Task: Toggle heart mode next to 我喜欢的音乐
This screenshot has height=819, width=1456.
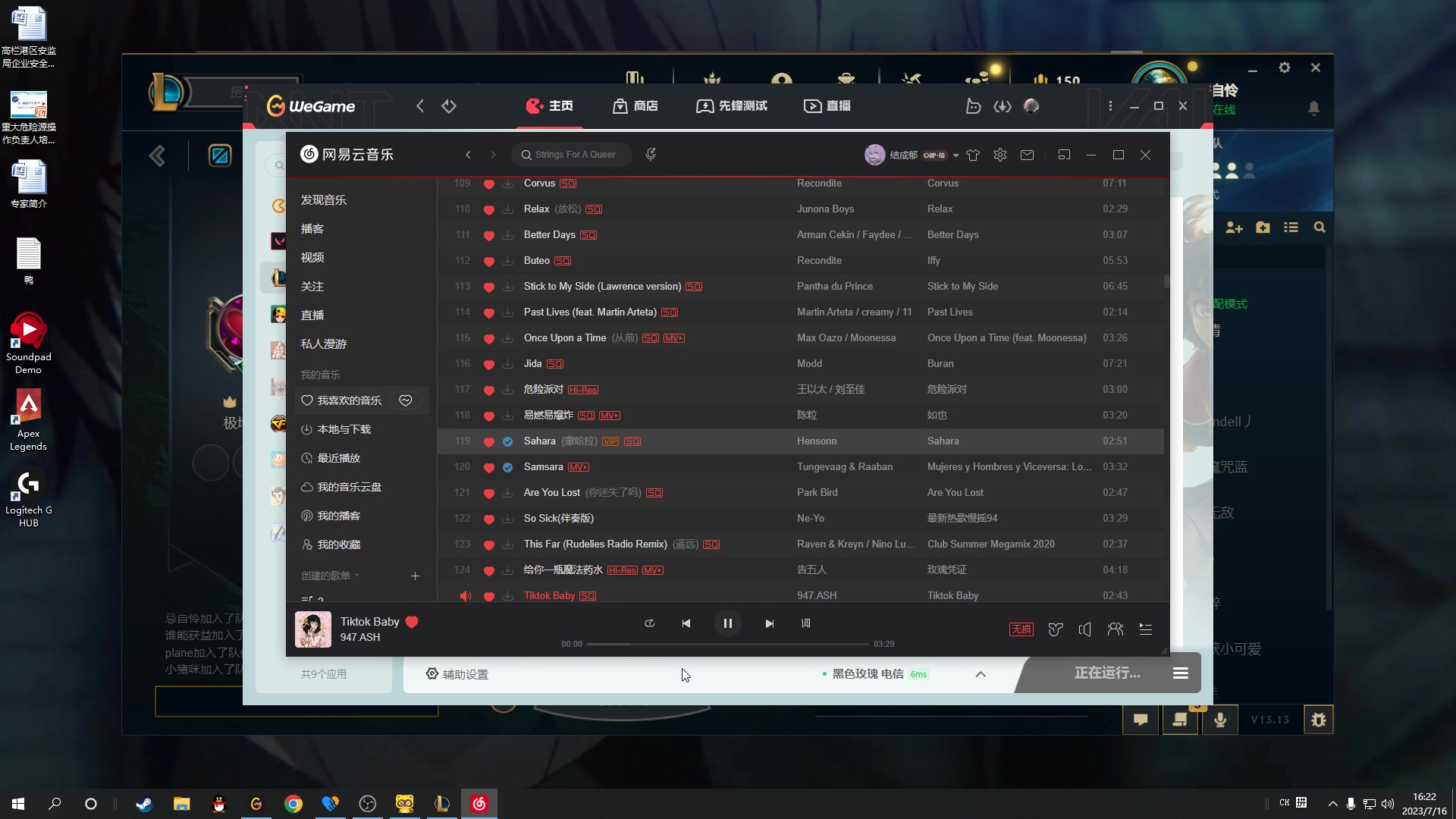Action: 406,400
